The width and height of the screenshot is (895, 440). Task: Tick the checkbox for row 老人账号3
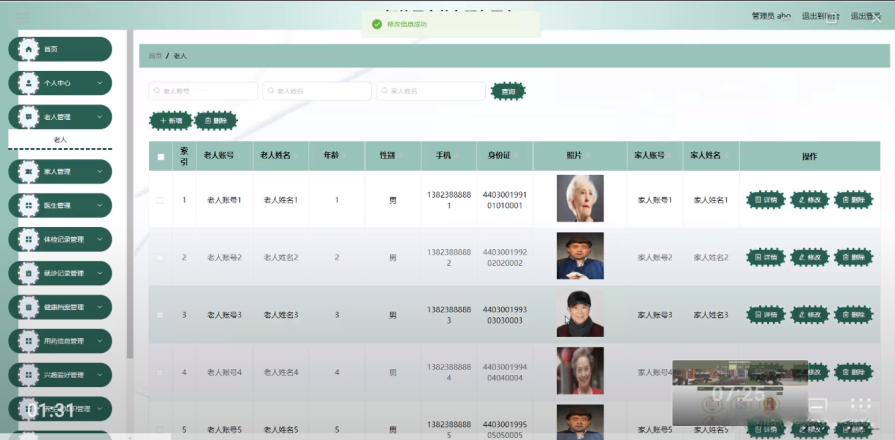pyautogui.click(x=160, y=315)
